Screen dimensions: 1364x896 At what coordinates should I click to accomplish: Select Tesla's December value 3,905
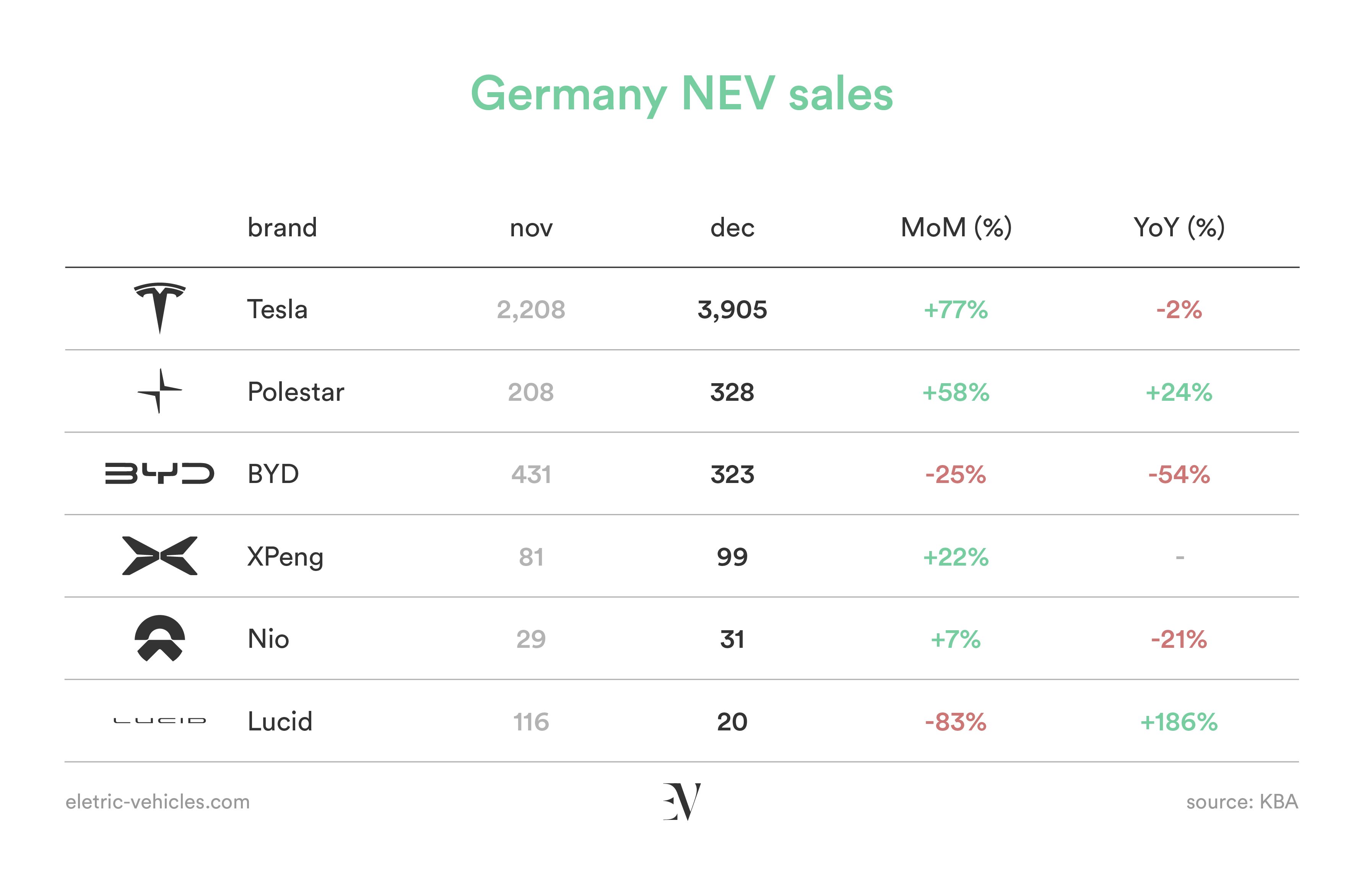pyautogui.click(x=732, y=310)
